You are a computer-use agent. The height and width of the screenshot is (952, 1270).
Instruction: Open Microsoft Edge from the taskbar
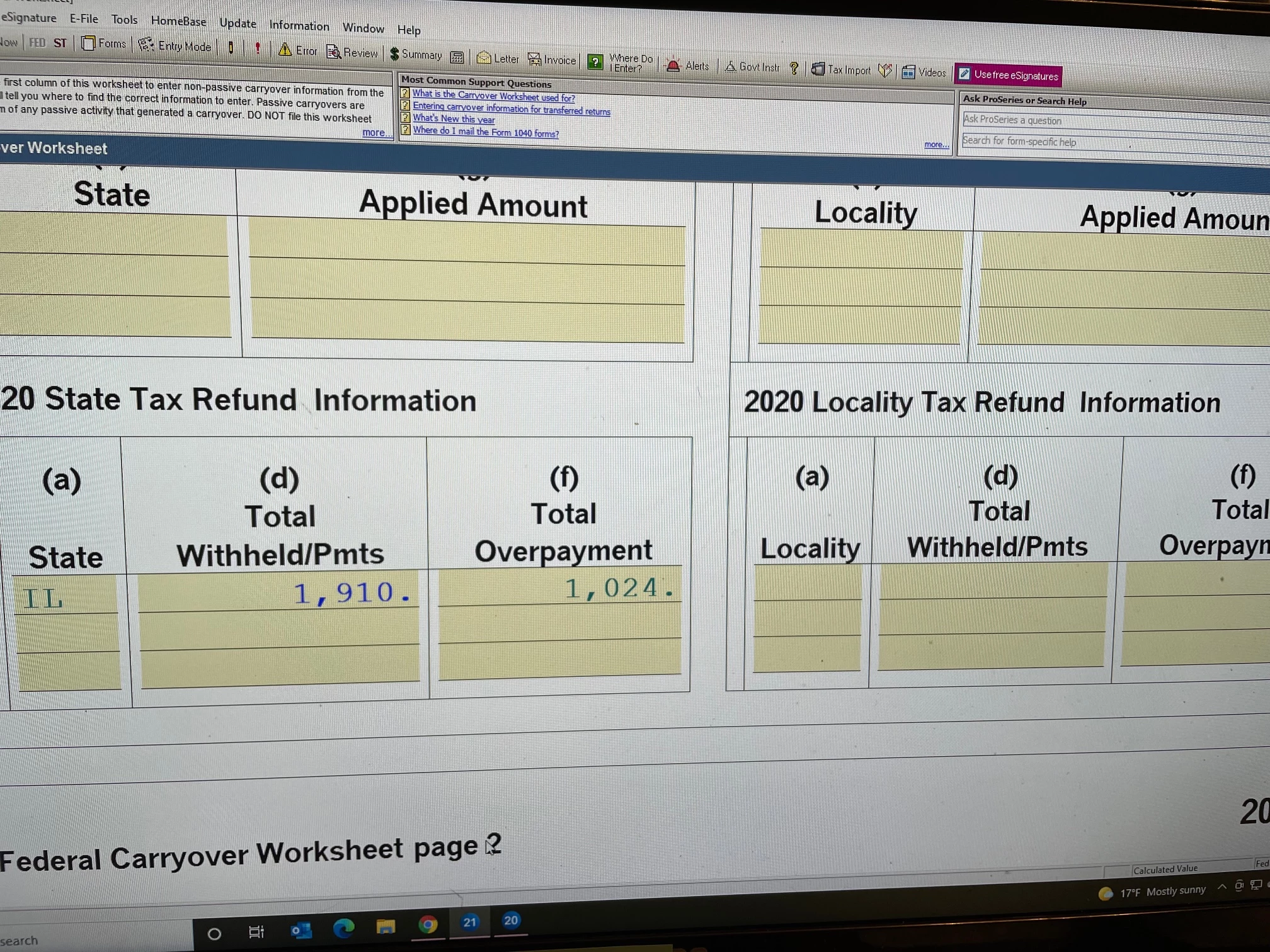coord(343,928)
